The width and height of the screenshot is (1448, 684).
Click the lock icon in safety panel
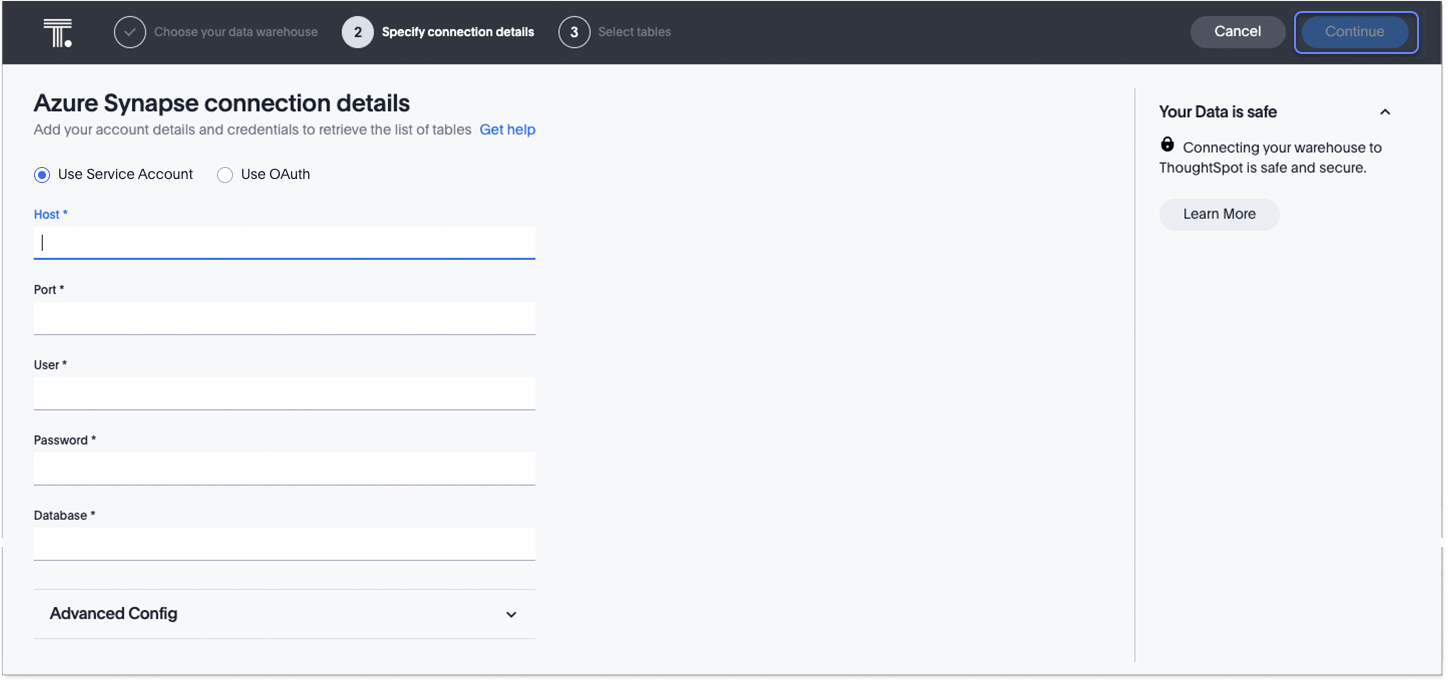point(1167,145)
